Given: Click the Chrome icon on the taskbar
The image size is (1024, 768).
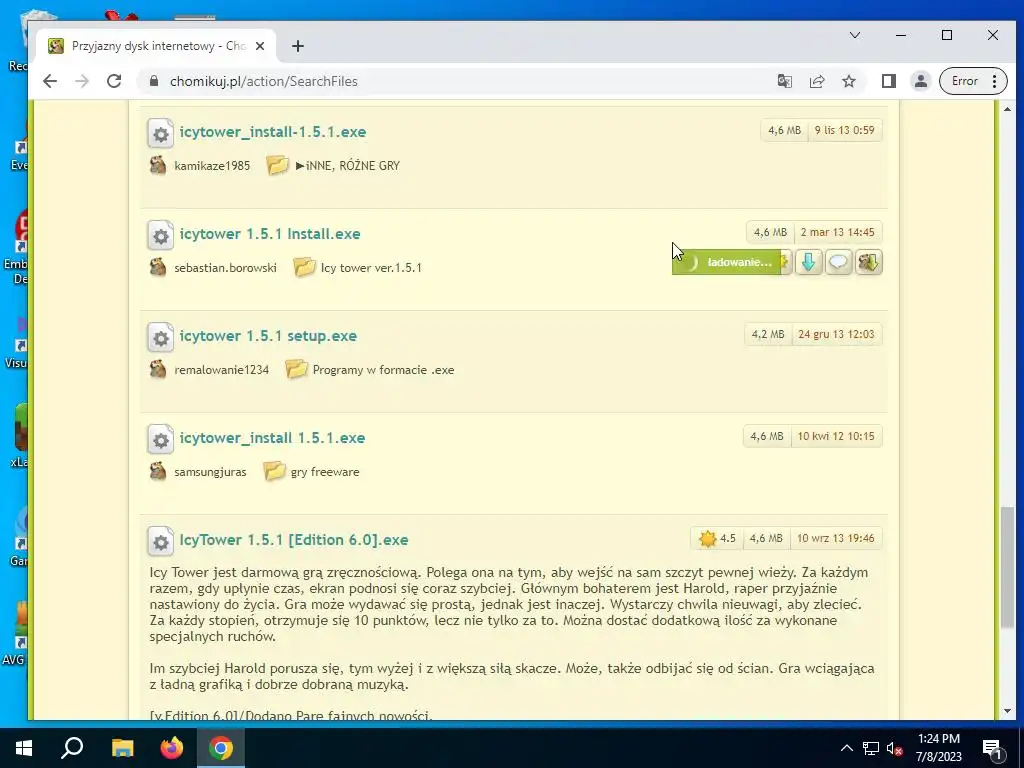Looking at the screenshot, I should [x=221, y=748].
